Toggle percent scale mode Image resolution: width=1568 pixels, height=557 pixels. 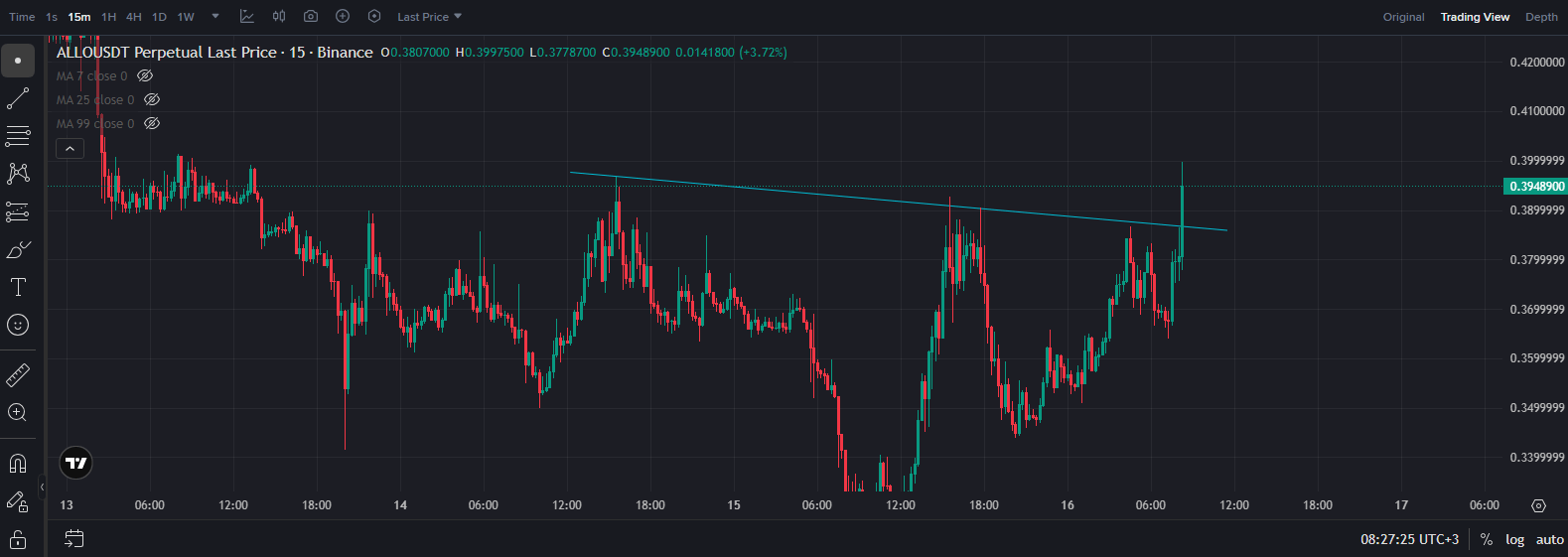click(x=1487, y=539)
